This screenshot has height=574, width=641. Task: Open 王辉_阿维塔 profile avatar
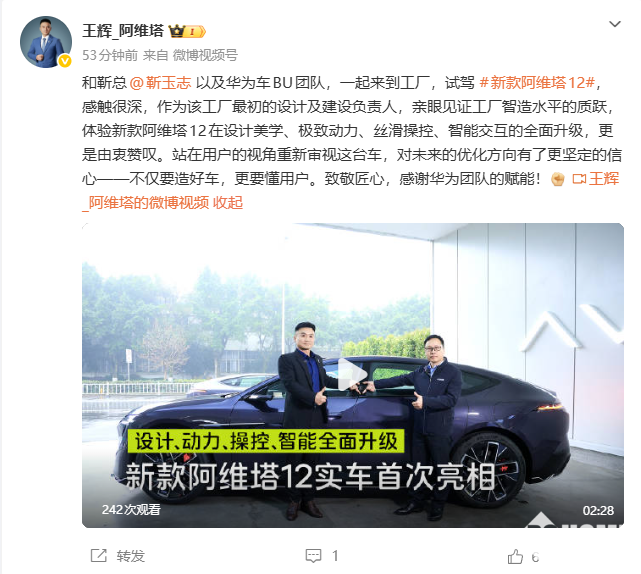[x=46, y=42]
